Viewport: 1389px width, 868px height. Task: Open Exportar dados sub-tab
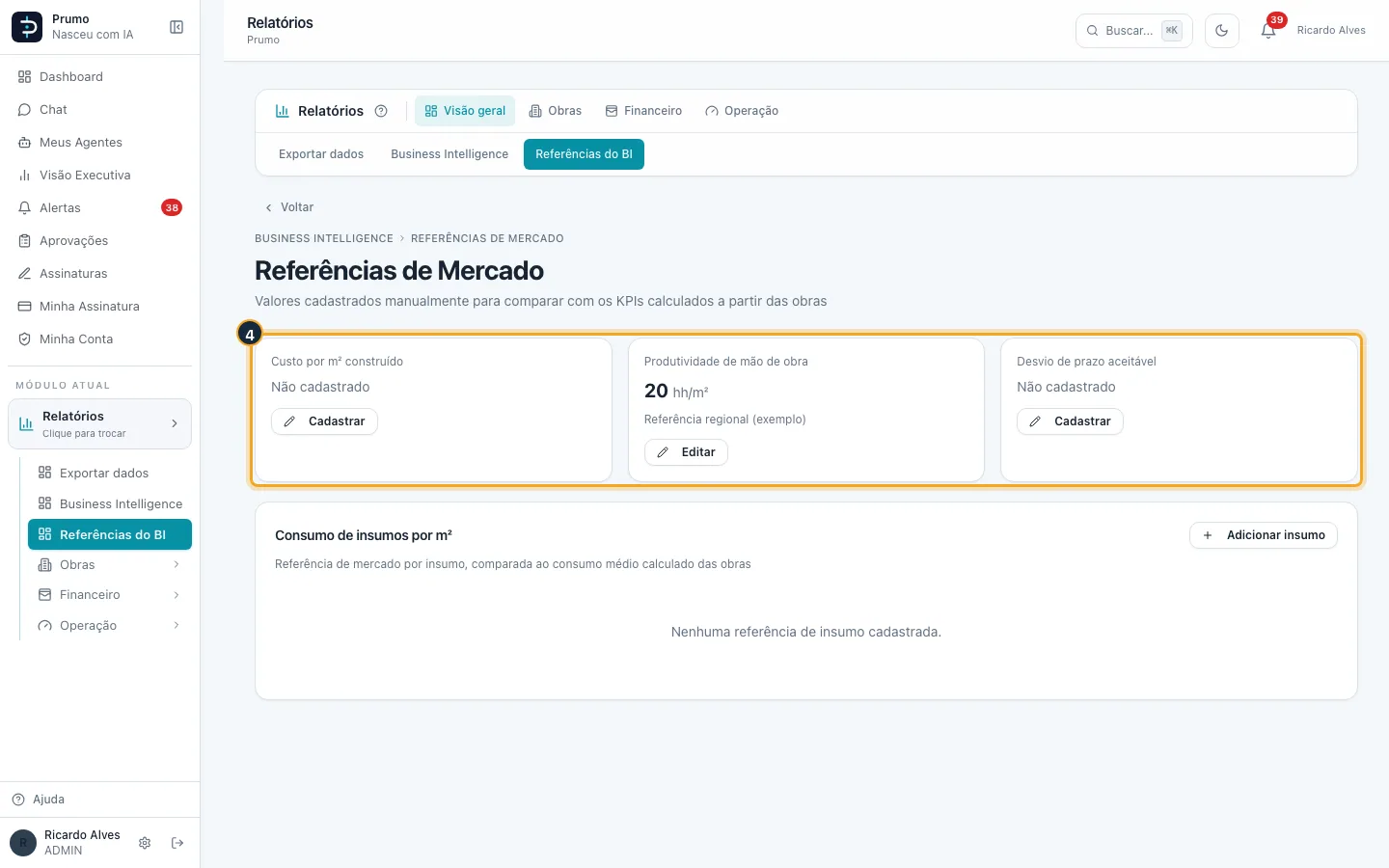[x=321, y=154]
